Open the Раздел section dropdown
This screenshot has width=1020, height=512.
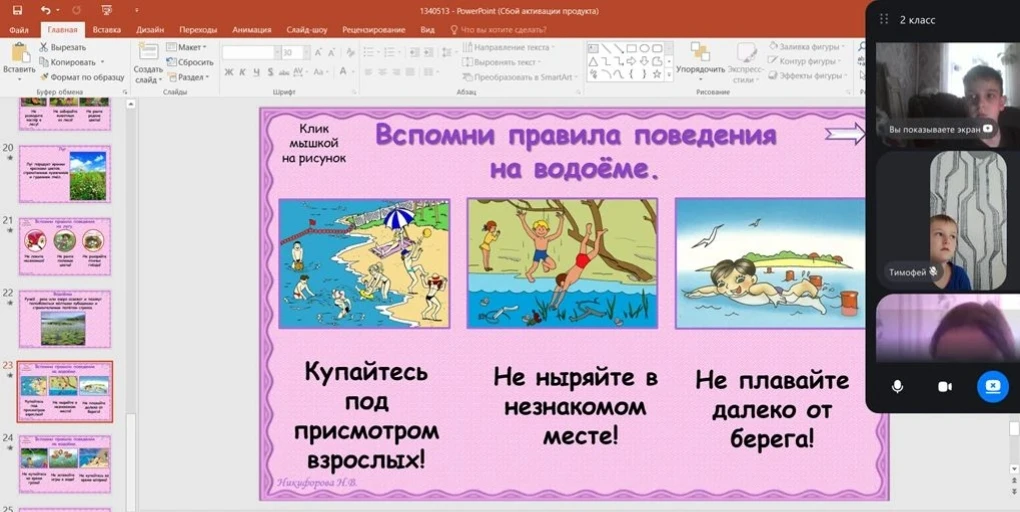point(188,77)
